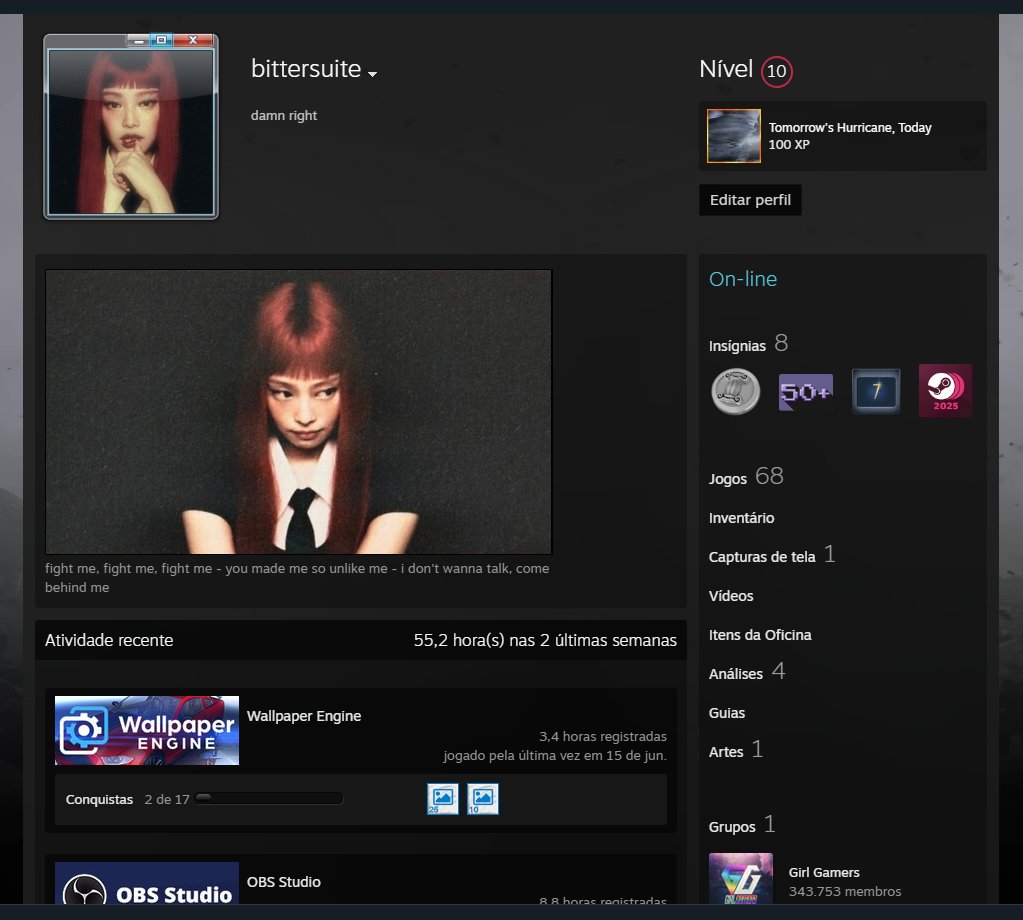Click the 'damn right' profile summary text
Screen dimensions: 1023x920
pyautogui.click(x=284, y=115)
